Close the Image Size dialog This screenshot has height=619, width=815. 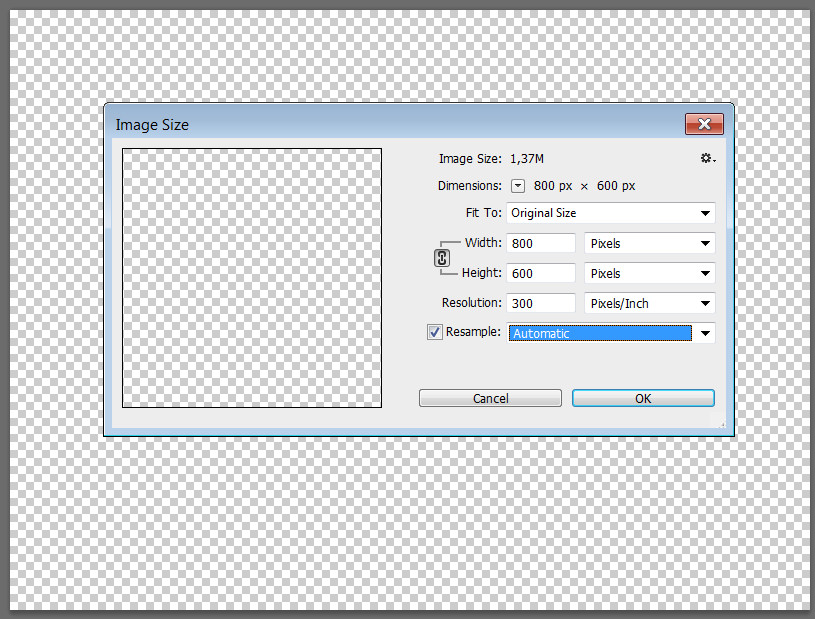(704, 124)
